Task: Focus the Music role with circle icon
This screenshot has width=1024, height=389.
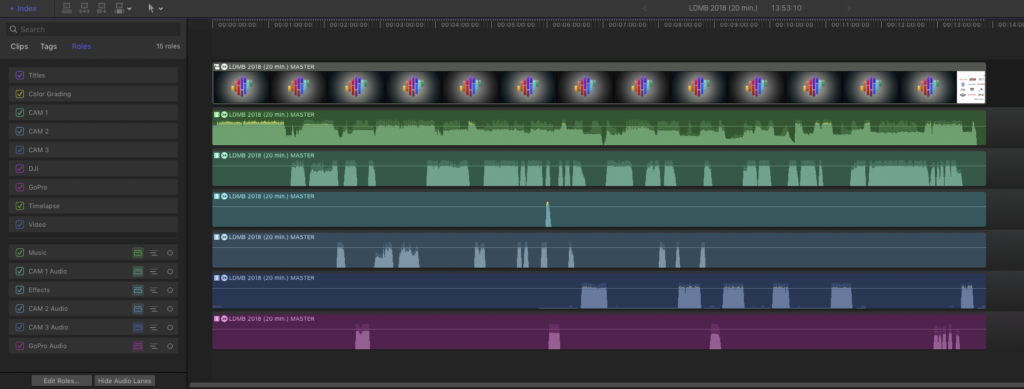Action: [x=170, y=253]
